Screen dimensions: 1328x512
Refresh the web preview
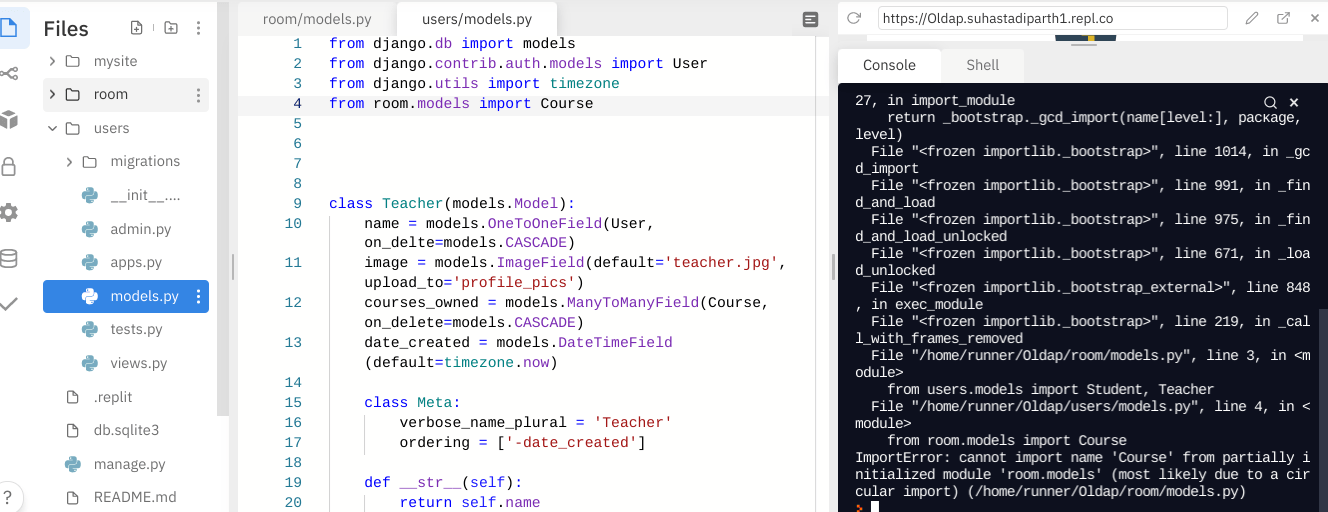(854, 18)
